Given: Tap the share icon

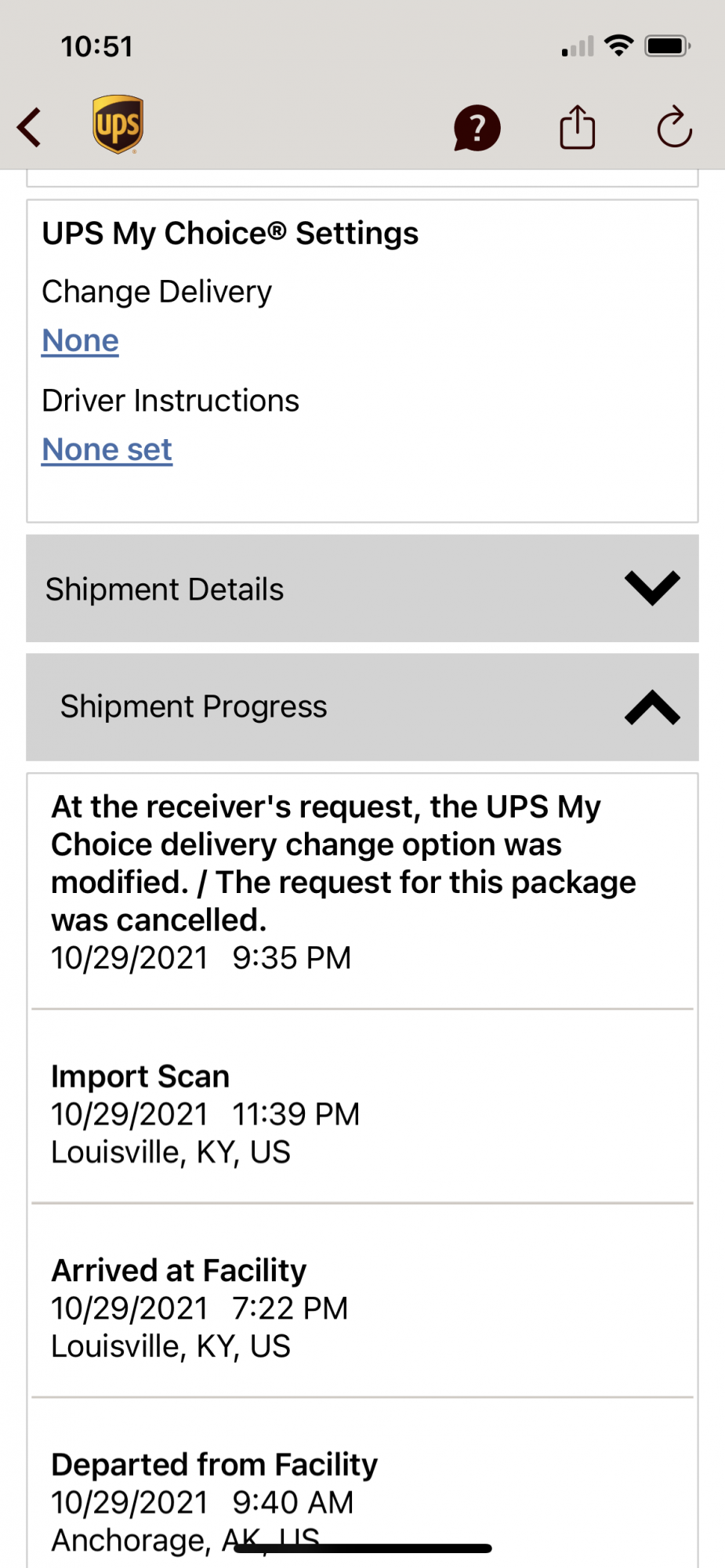Looking at the screenshot, I should pyautogui.click(x=578, y=126).
